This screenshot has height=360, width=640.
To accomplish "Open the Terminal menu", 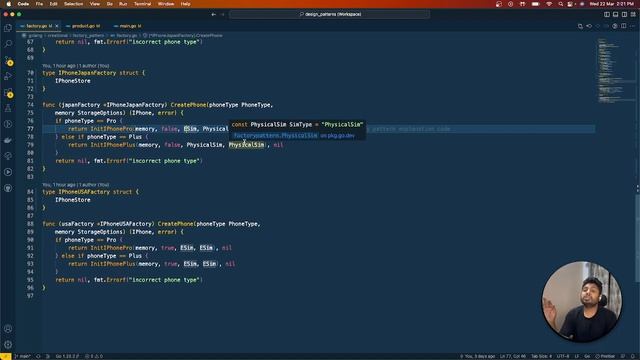I will click(142, 4).
